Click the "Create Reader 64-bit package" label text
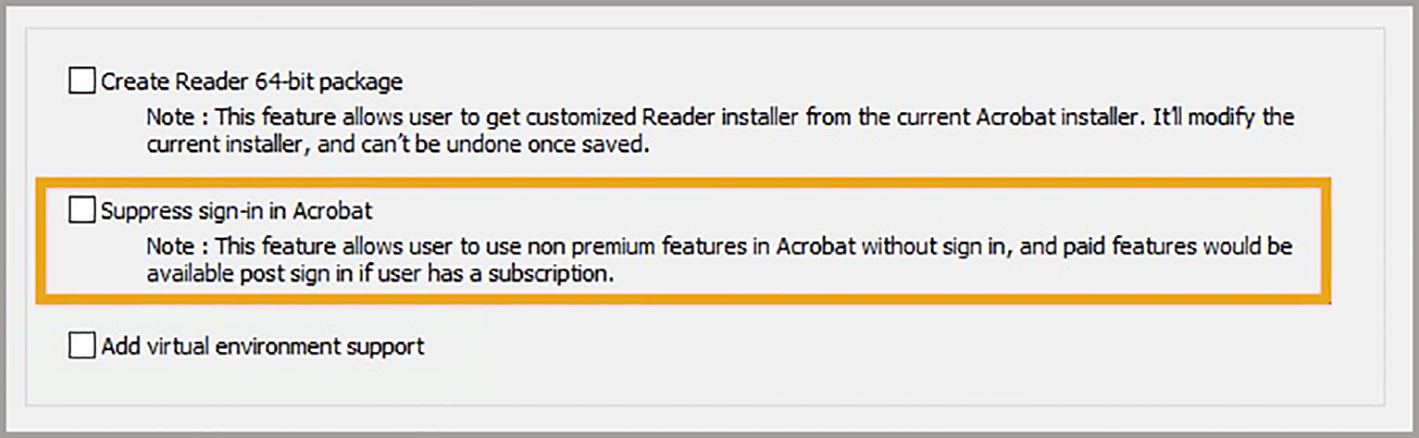The height and width of the screenshot is (438, 1419). click(252, 80)
